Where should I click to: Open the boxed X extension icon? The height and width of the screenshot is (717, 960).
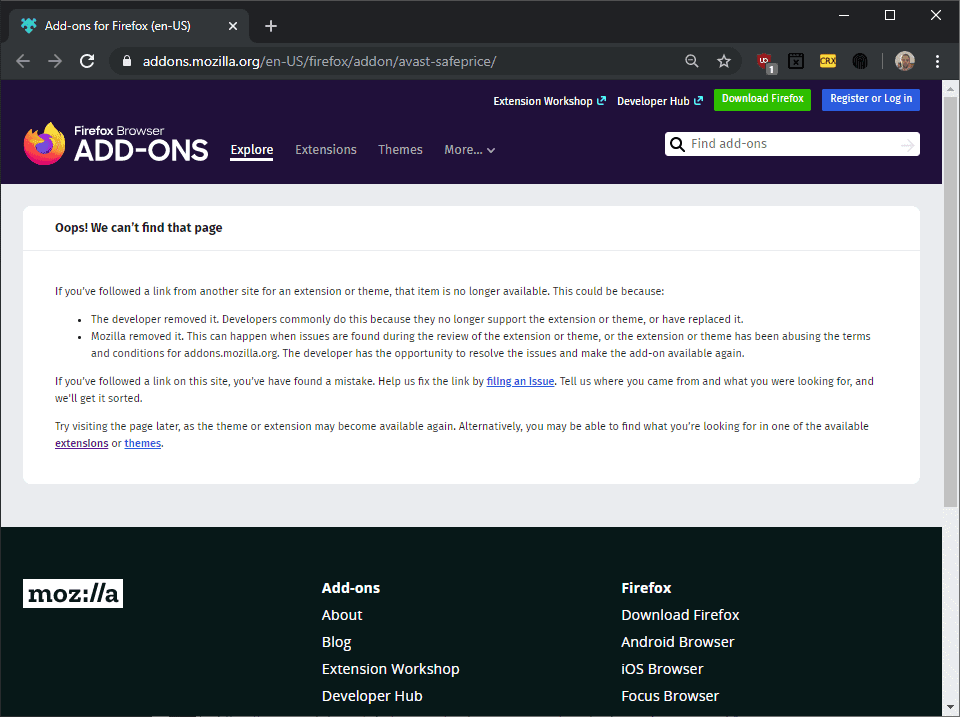click(796, 61)
